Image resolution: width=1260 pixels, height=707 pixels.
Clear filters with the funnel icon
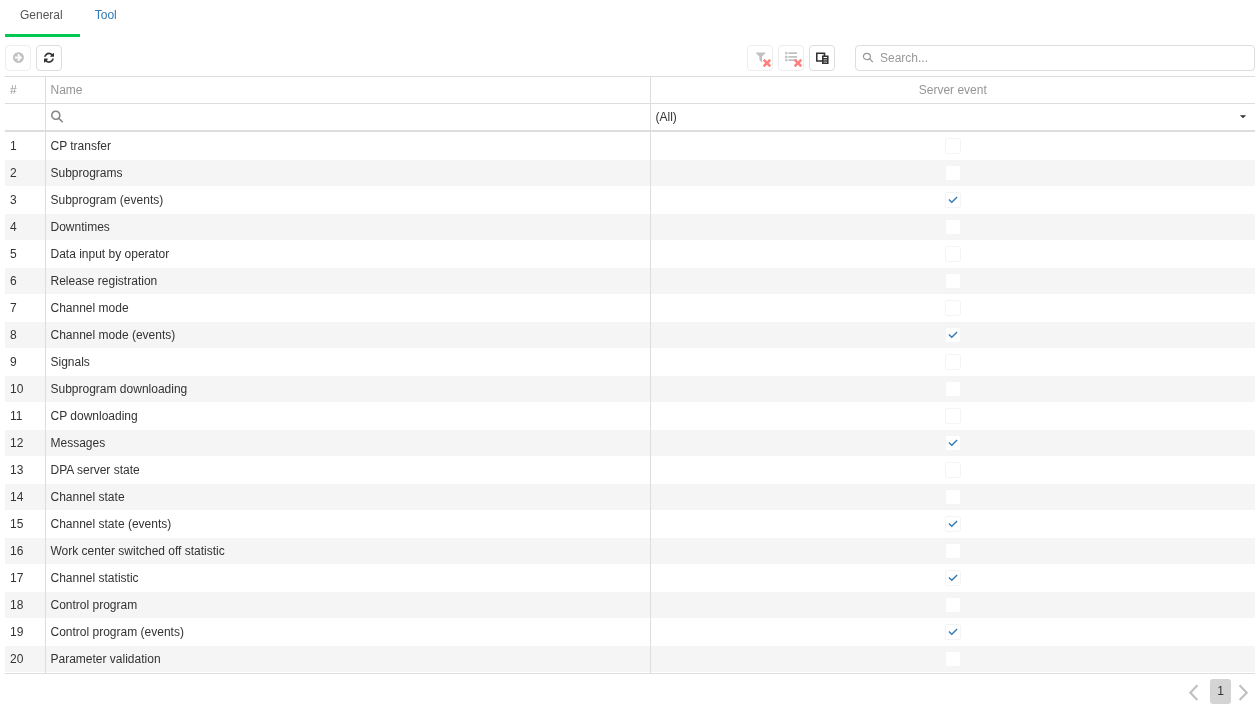760,58
